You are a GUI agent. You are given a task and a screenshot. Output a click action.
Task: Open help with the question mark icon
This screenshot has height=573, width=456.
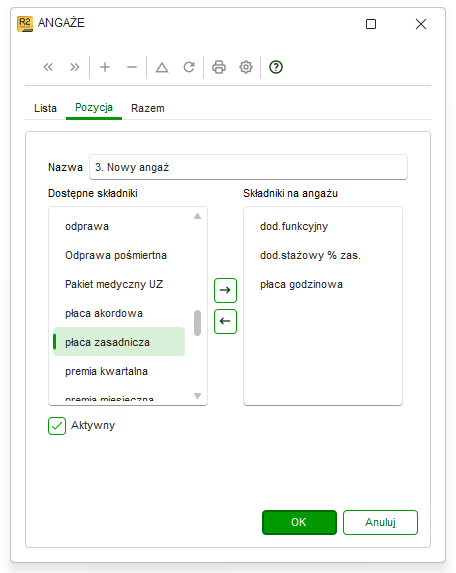click(276, 67)
